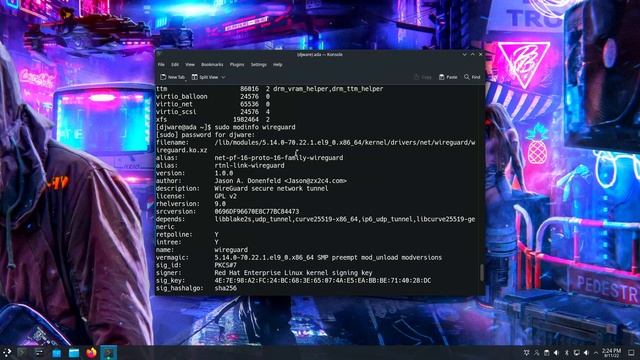Open the clipboard tray icon
640x360 pixels.
click(x=547, y=353)
